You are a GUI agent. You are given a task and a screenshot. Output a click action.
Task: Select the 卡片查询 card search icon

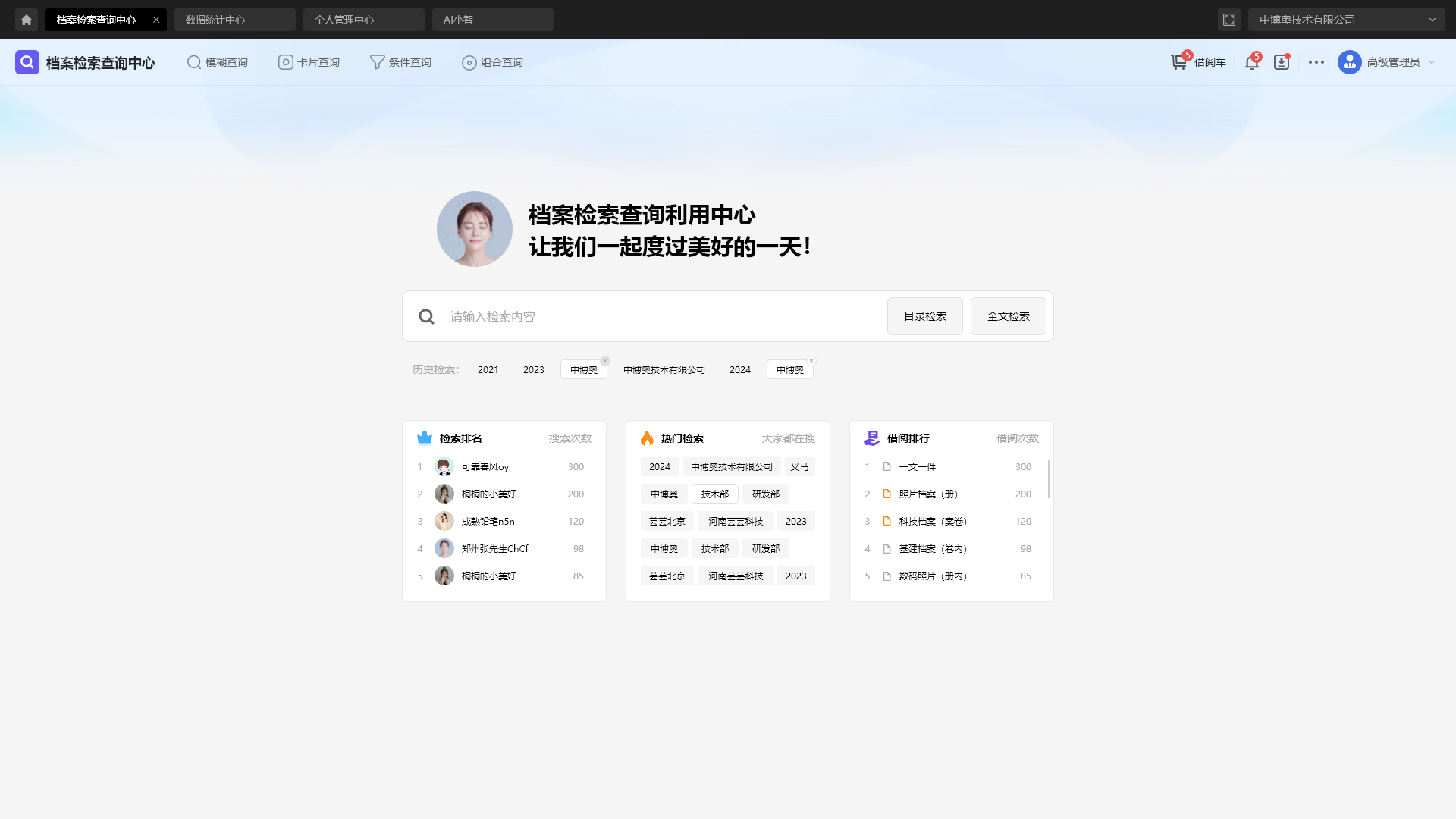286,62
